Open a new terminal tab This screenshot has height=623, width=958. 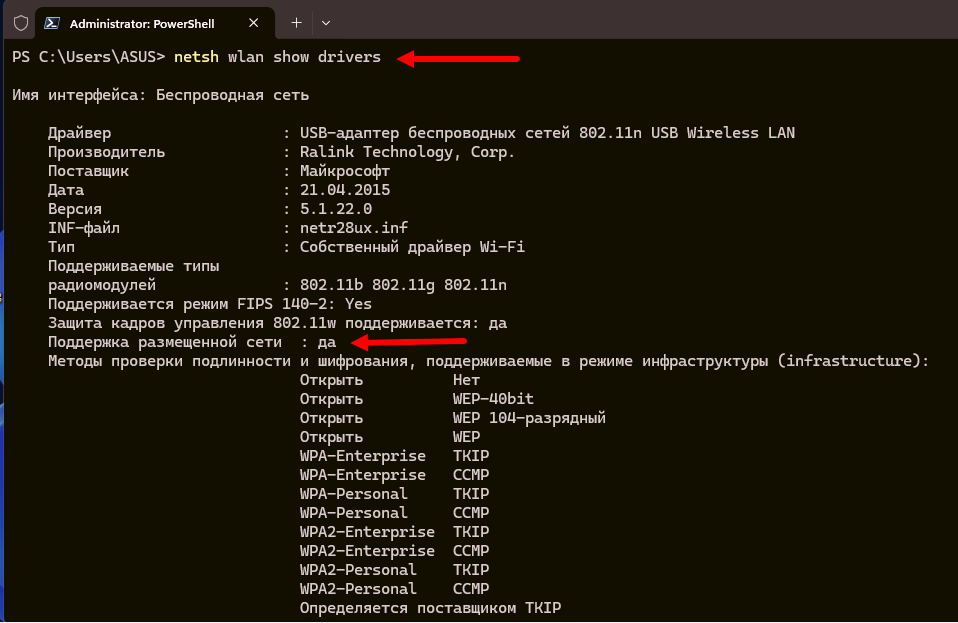[x=296, y=22]
